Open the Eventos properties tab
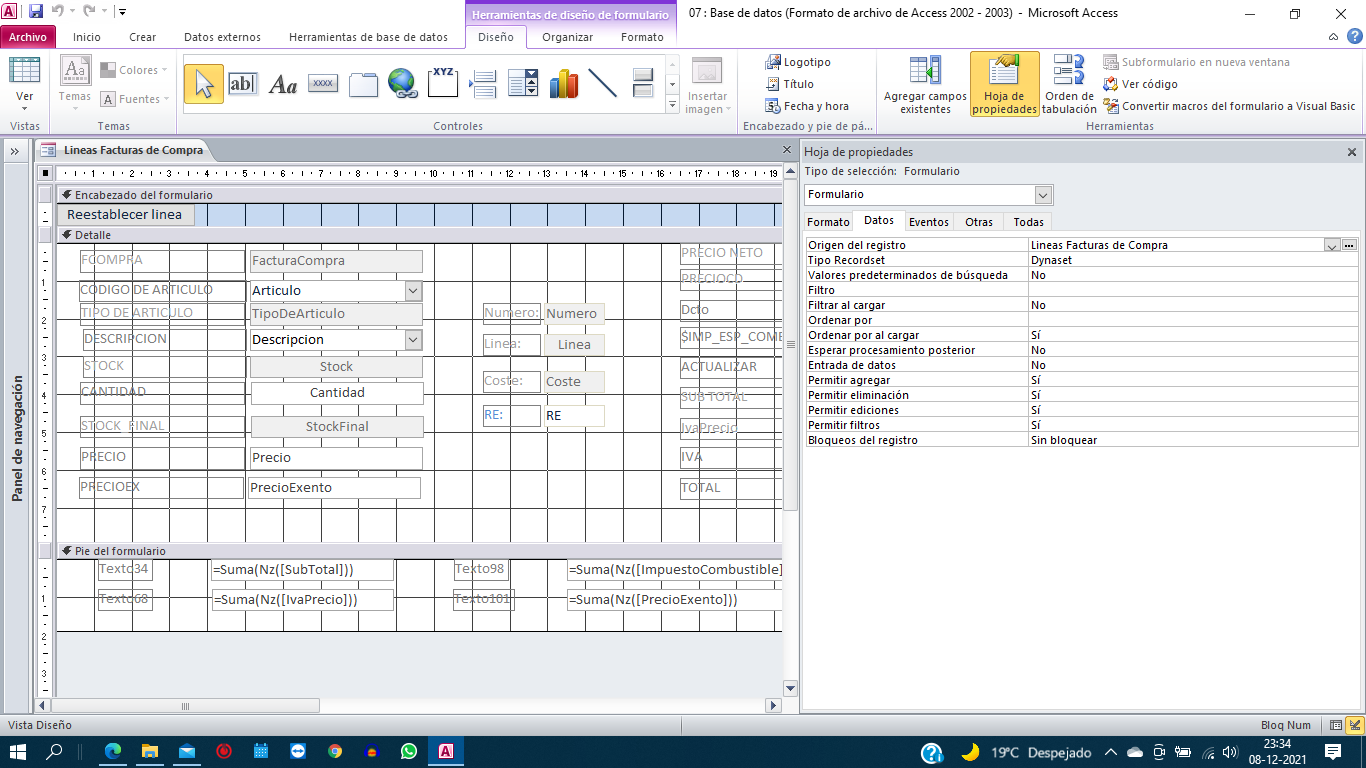 coord(929,222)
